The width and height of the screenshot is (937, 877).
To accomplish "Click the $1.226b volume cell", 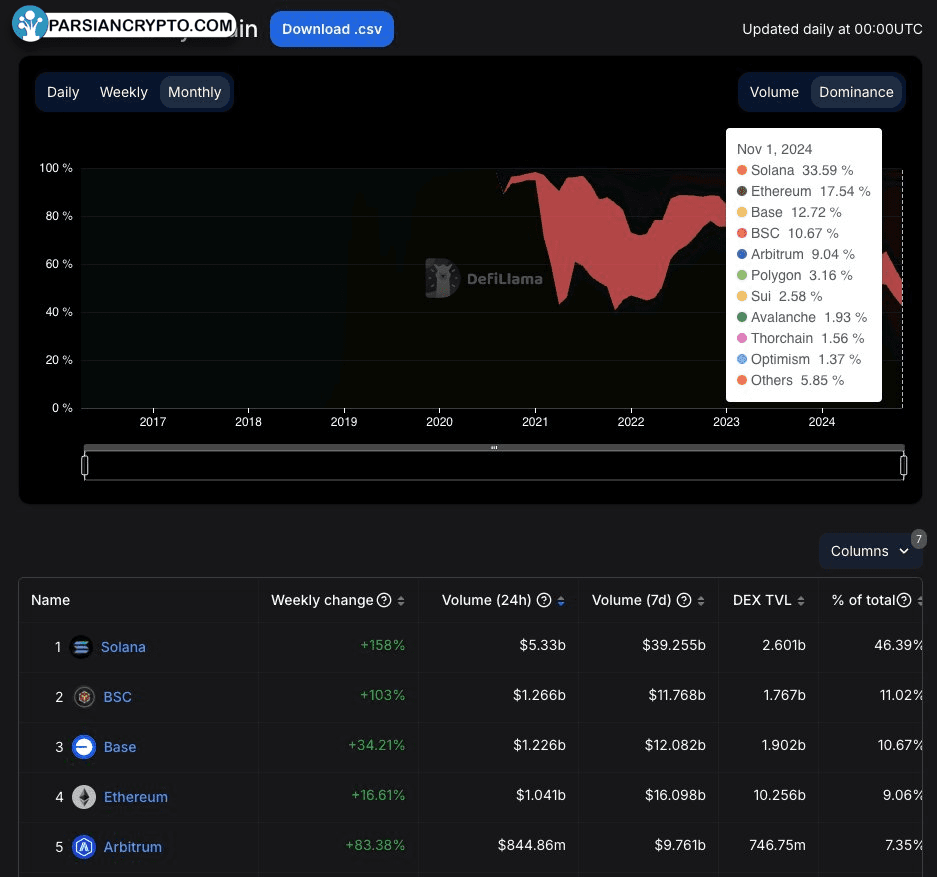I will [x=540, y=745].
